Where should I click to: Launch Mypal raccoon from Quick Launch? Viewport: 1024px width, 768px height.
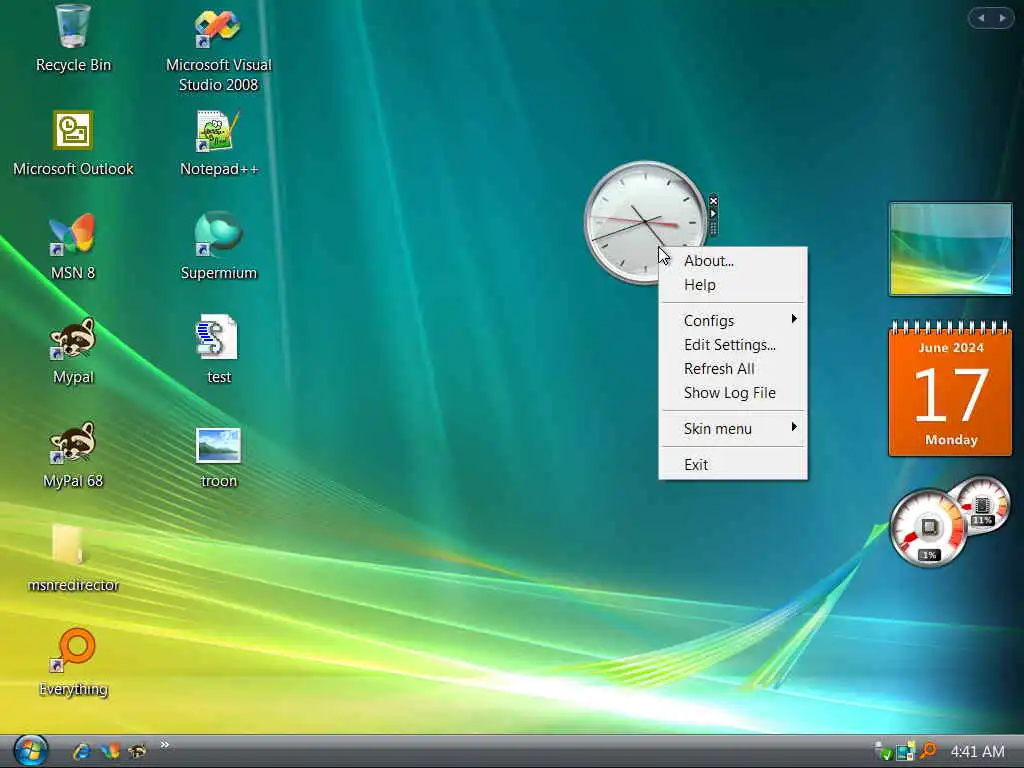click(x=137, y=751)
